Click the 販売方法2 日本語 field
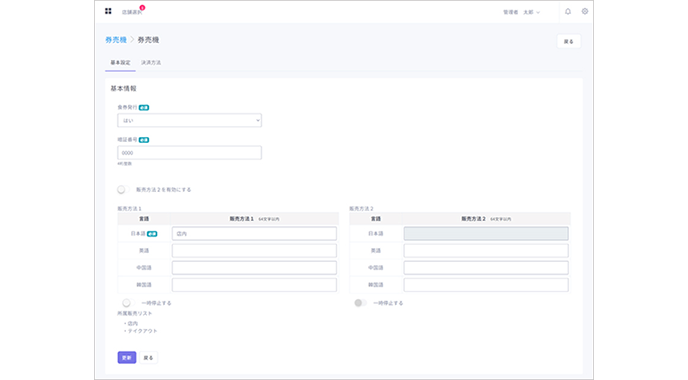Screen dimensions: 688x380 (x=486, y=233)
